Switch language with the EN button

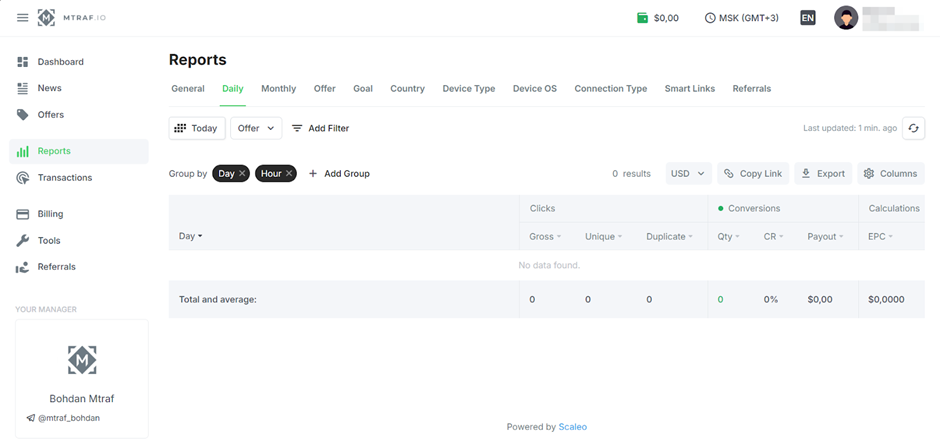(x=808, y=18)
